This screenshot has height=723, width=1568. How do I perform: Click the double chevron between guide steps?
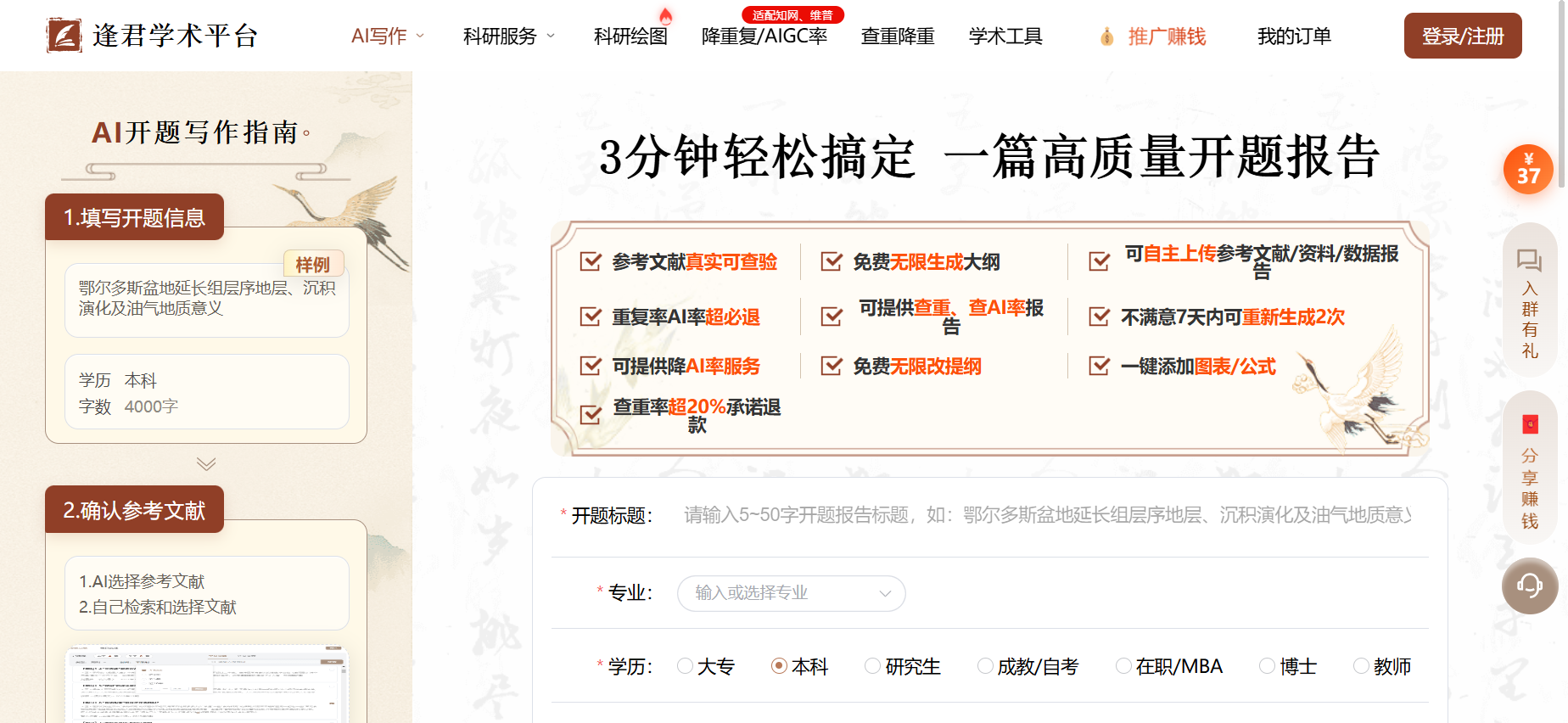pos(206,463)
